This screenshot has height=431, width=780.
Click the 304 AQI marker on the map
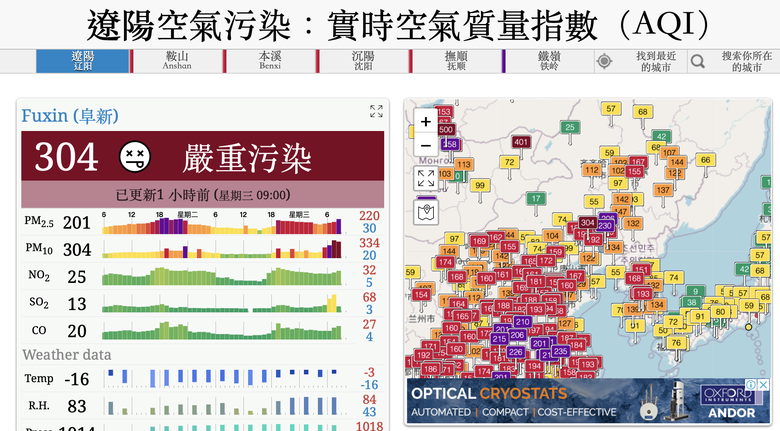point(587,223)
